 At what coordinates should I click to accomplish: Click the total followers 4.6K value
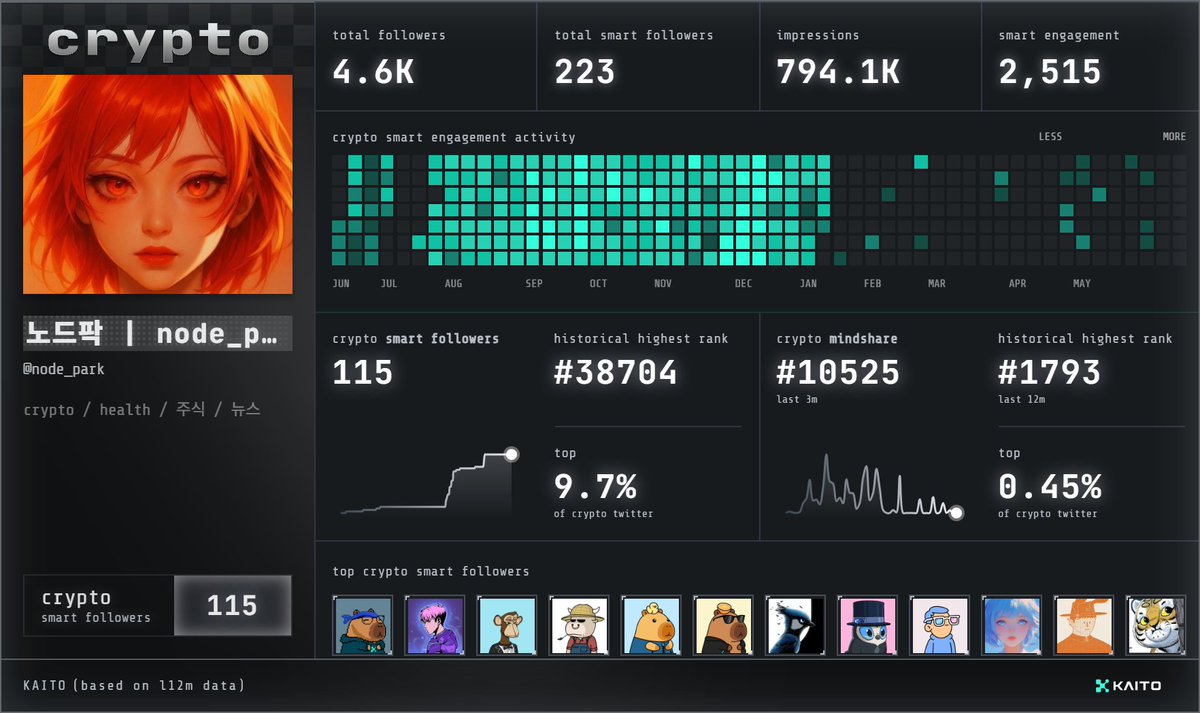click(373, 72)
